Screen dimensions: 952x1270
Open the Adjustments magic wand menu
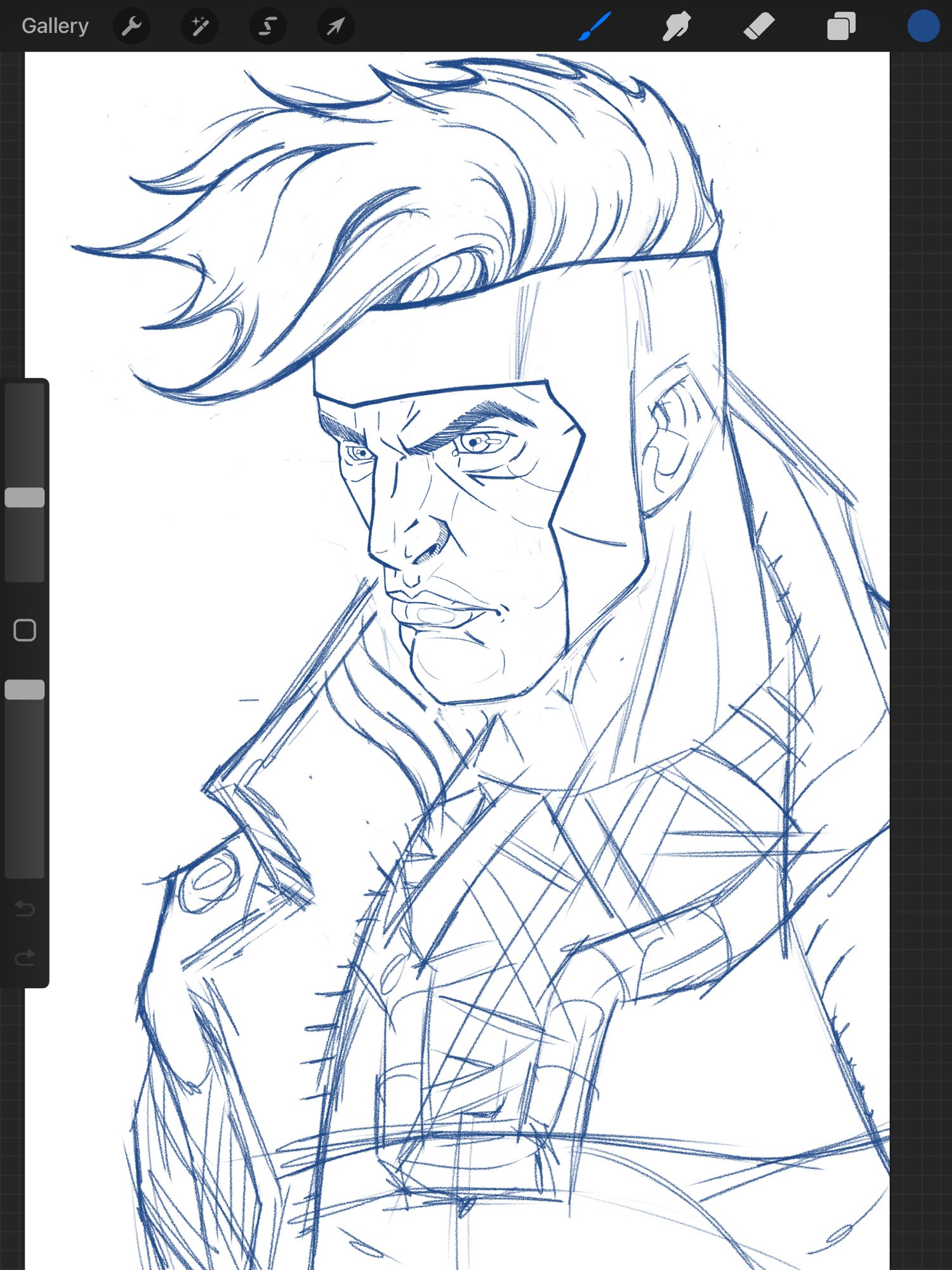click(200, 26)
